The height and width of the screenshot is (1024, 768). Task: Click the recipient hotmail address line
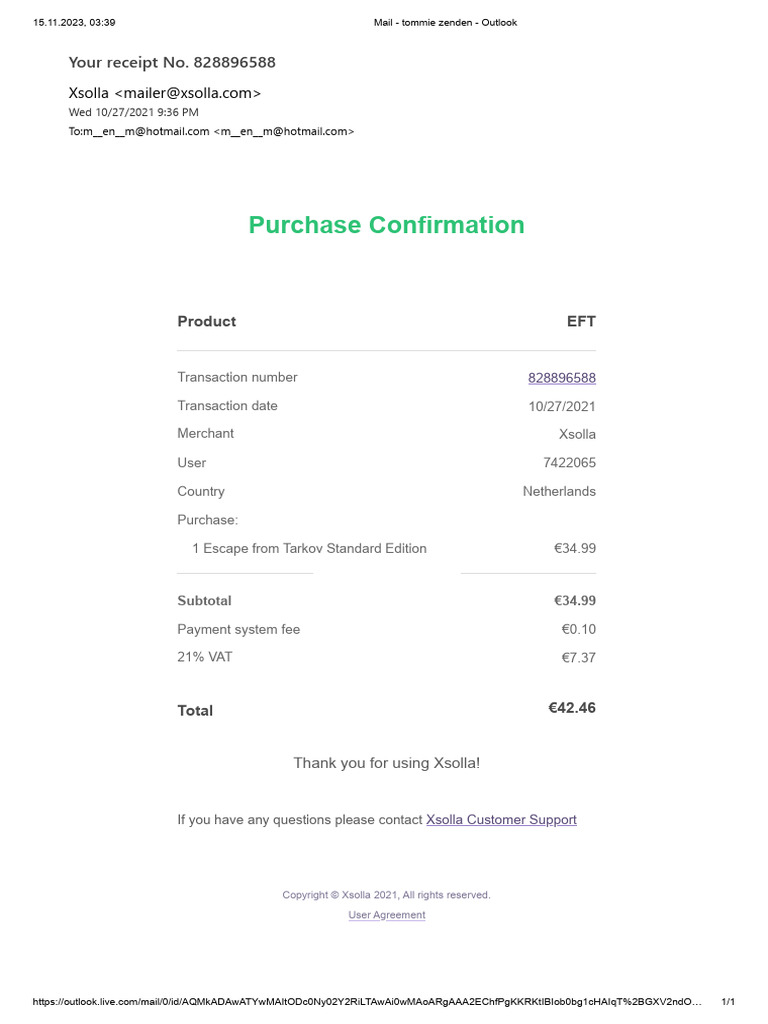pyautogui.click(x=211, y=131)
